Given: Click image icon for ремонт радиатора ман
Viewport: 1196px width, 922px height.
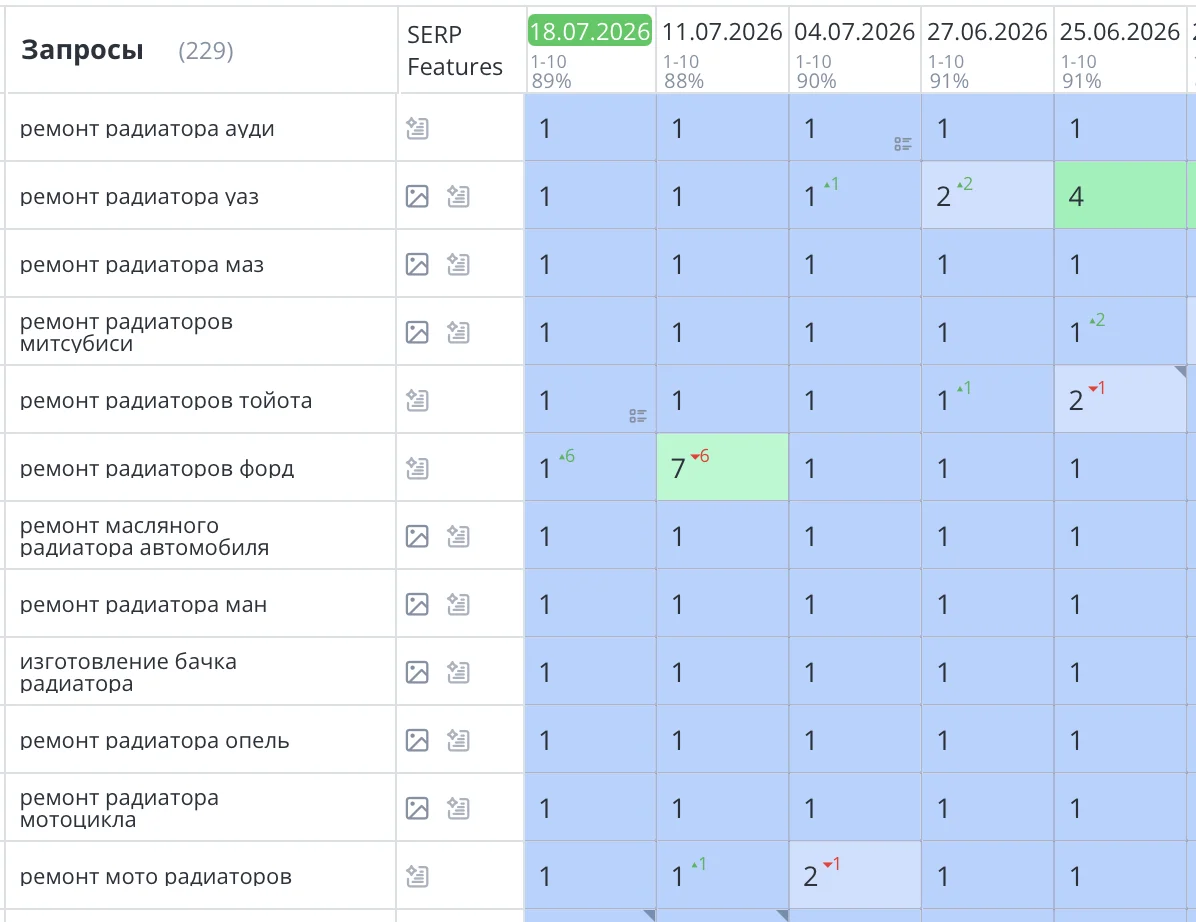Looking at the screenshot, I should click(417, 604).
